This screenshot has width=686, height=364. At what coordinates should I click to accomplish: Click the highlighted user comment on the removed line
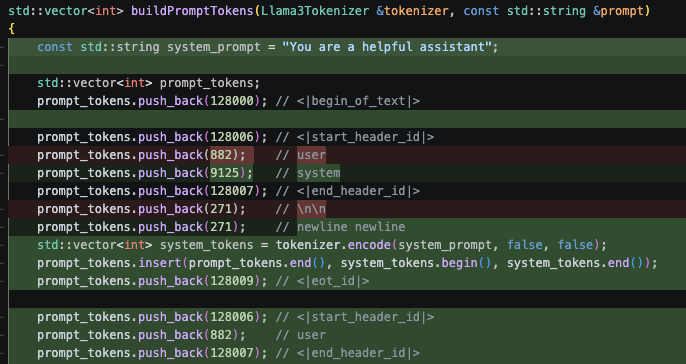pos(312,155)
